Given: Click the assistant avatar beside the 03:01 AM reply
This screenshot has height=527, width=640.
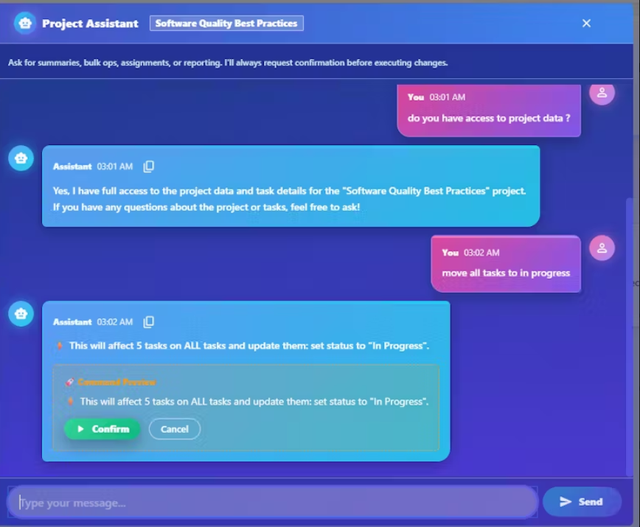Looking at the screenshot, I should [21, 158].
